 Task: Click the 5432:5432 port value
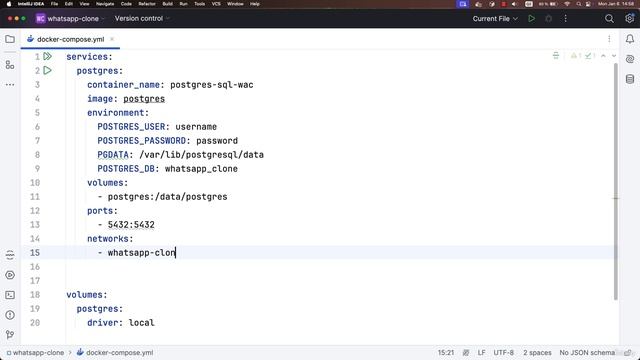[131, 224]
